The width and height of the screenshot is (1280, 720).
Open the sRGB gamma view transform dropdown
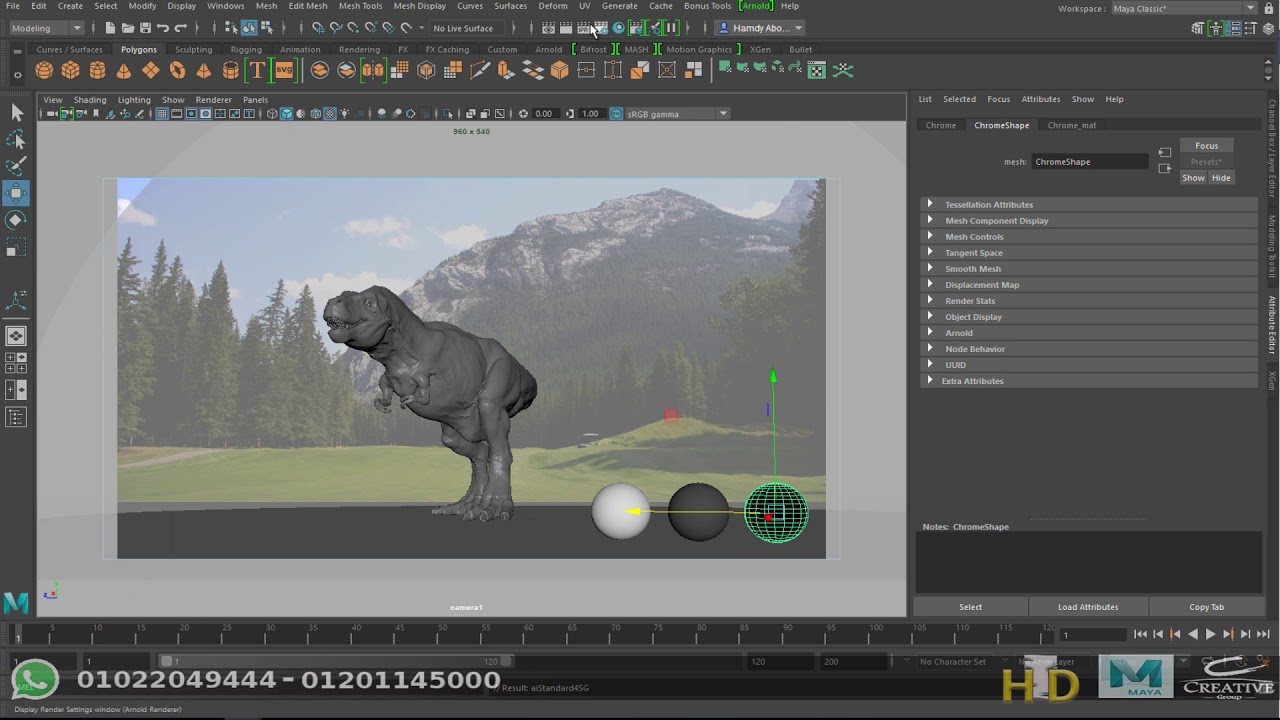point(678,114)
